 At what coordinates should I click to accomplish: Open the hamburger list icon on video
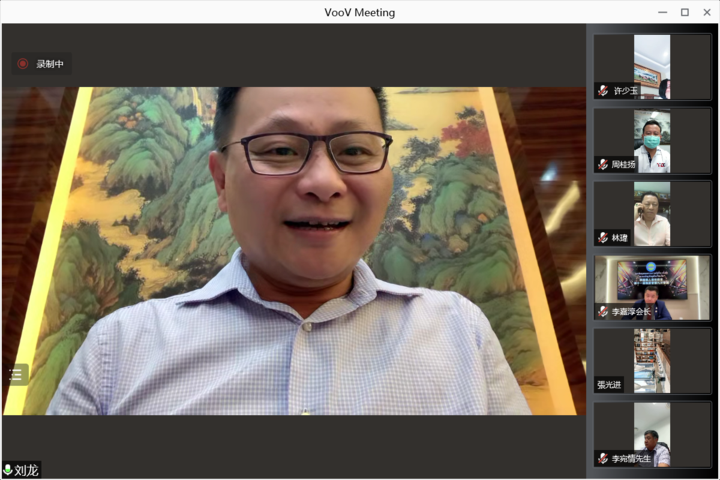coord(16,374)
